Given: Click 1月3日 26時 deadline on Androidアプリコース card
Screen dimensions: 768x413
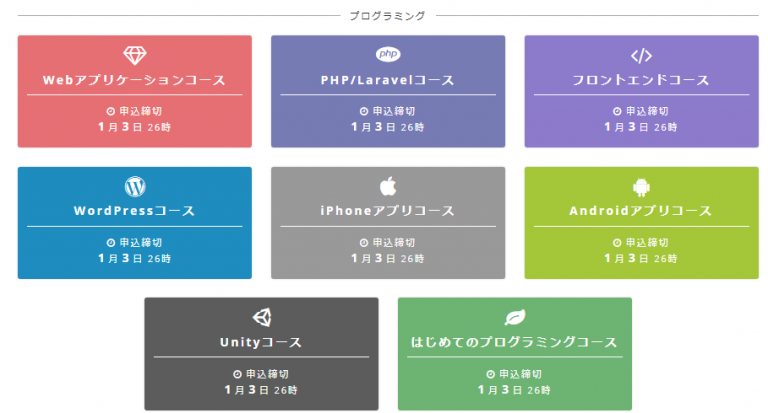Looking at the screenshot, I should 641,259.
